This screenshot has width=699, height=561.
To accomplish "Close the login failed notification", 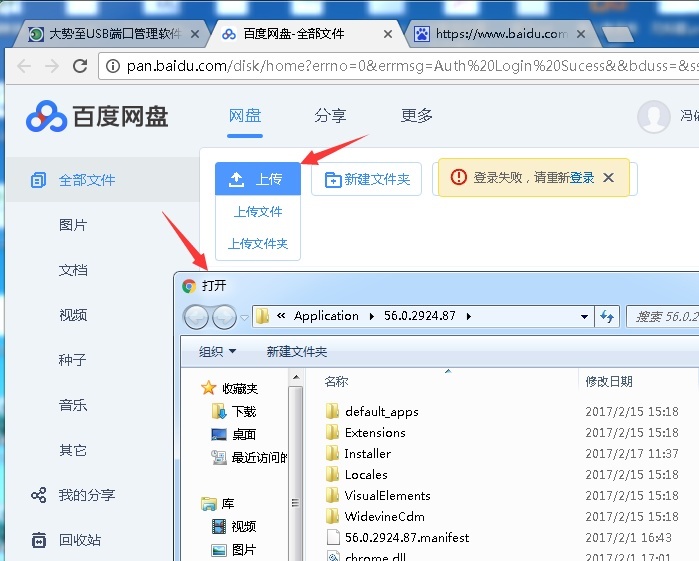I will (x=609, y=177).
